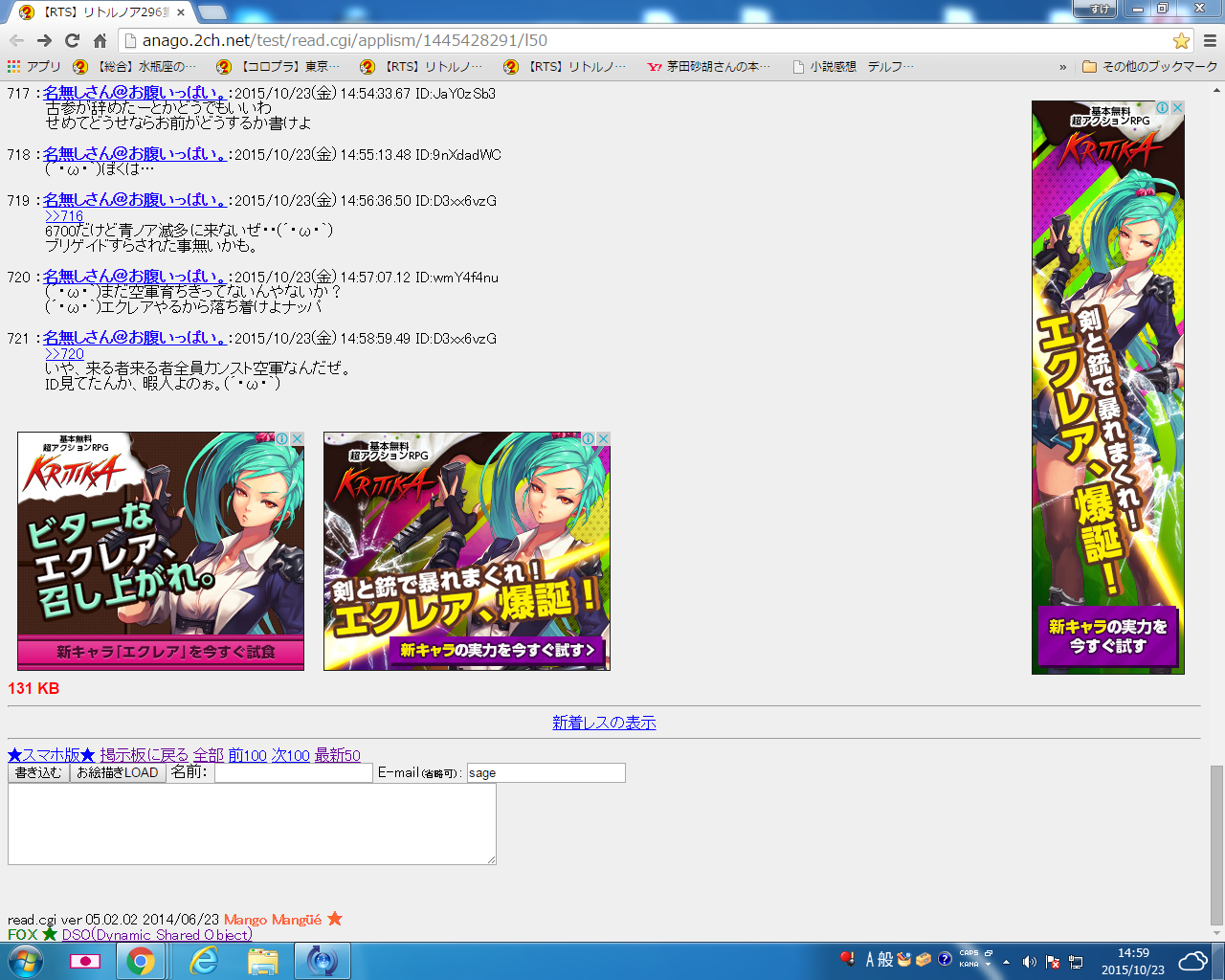
Task: Close the left Kritika ad with X
Action: point(297,438)
